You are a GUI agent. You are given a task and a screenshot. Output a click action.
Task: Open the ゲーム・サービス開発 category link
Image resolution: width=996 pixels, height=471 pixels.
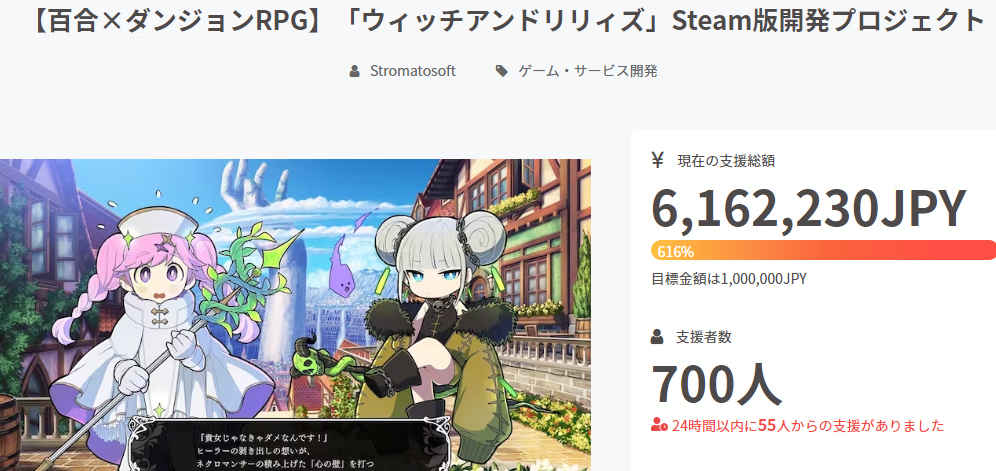588,71
